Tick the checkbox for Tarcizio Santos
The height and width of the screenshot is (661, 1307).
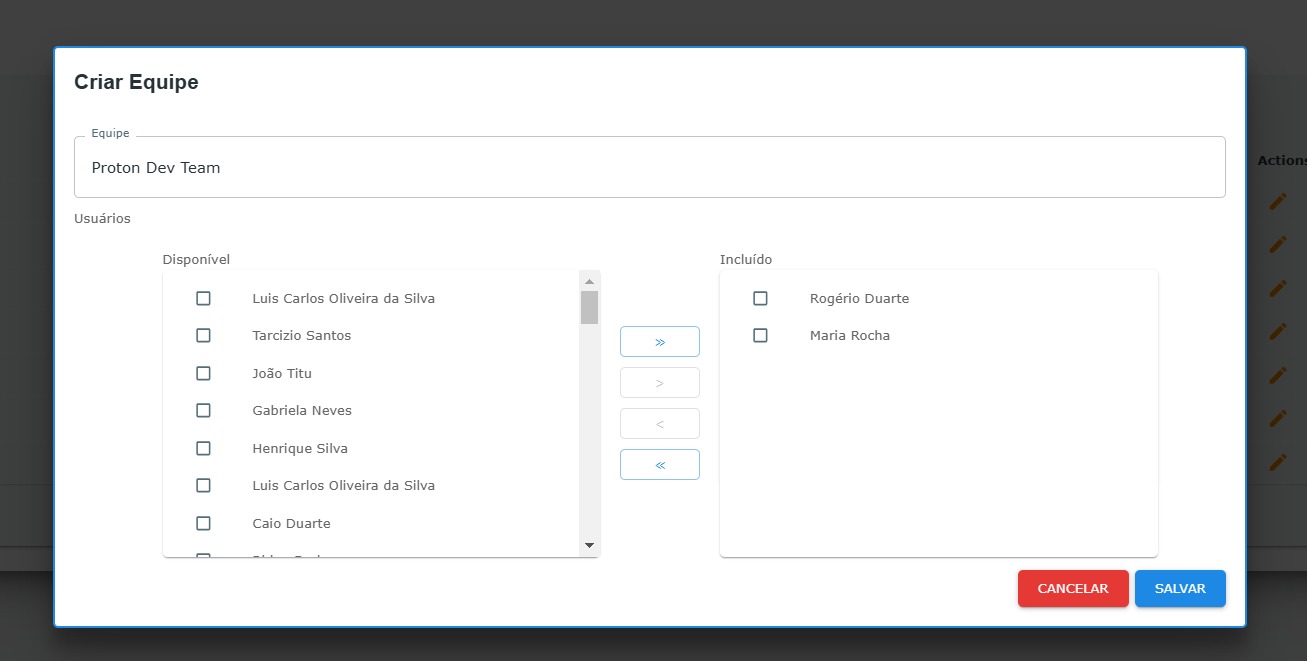tap(203, 336)
